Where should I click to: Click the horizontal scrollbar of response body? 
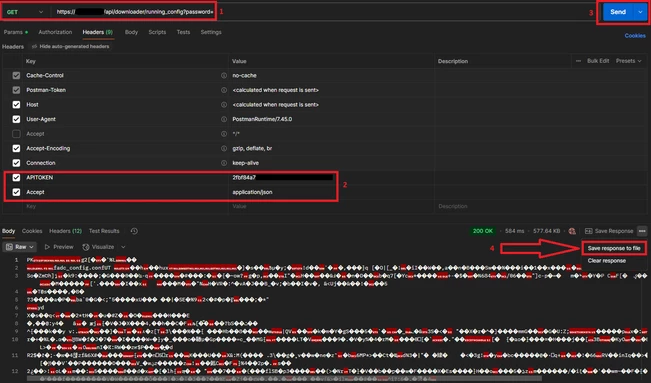284,378
